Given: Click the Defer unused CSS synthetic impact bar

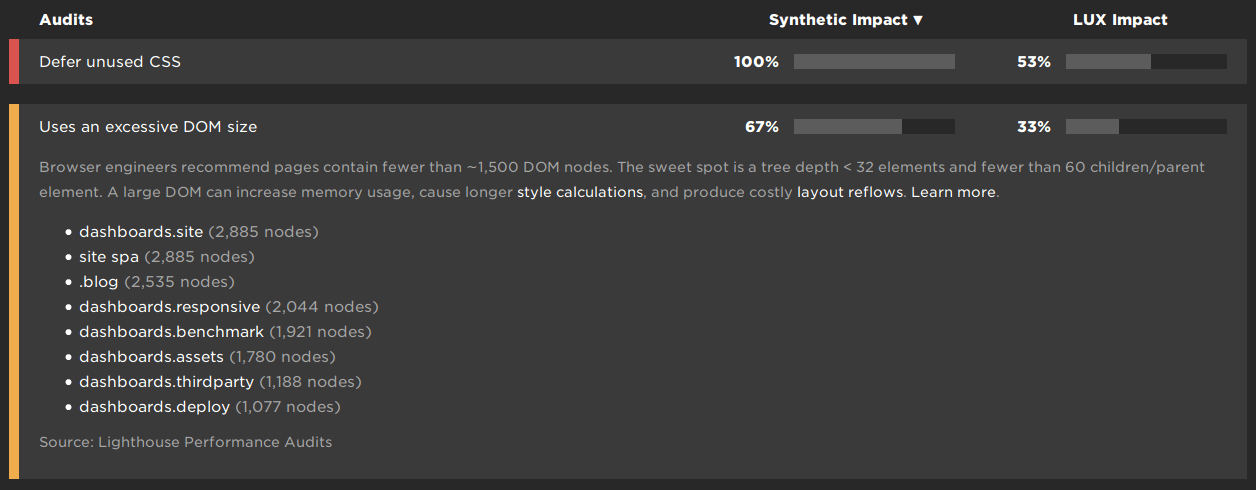Looking at the screenshot, I should [874, 62].
